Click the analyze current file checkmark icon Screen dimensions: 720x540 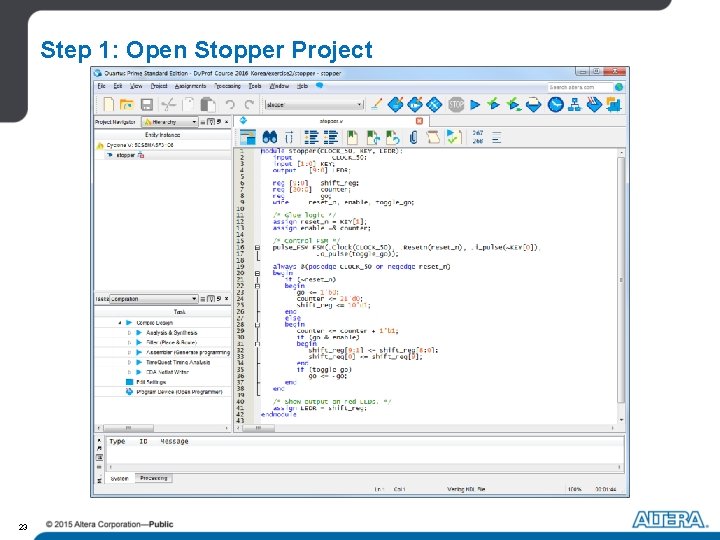454,136
